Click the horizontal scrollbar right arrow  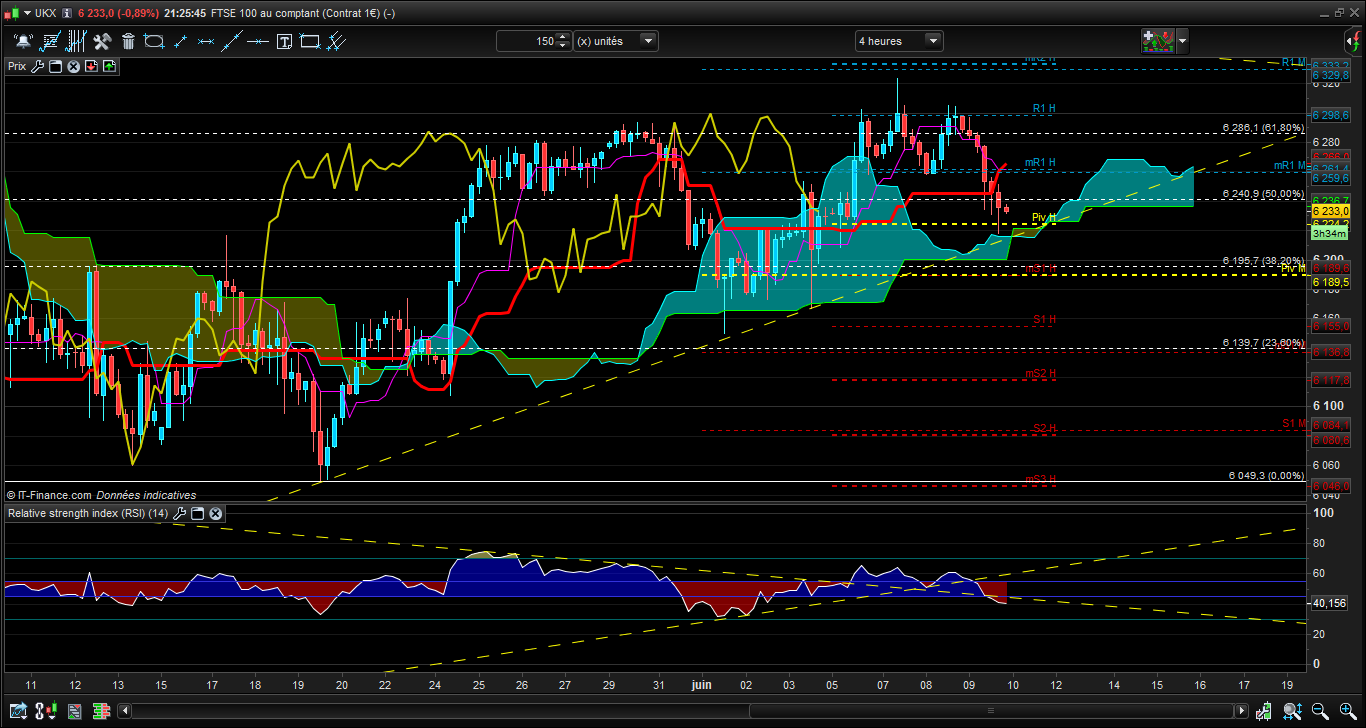pos(1241,711)
